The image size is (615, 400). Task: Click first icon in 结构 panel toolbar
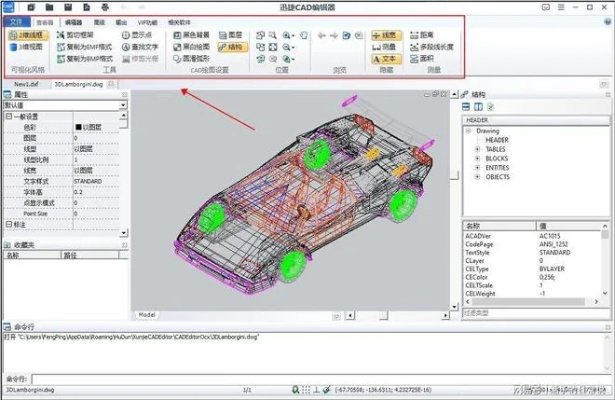click(x=466, y=107)
